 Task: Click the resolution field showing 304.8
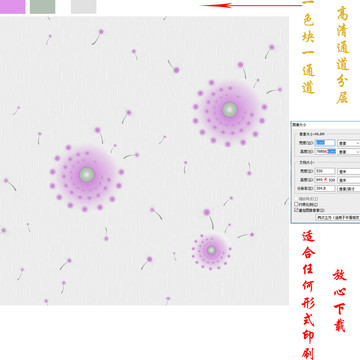point(325,188)
